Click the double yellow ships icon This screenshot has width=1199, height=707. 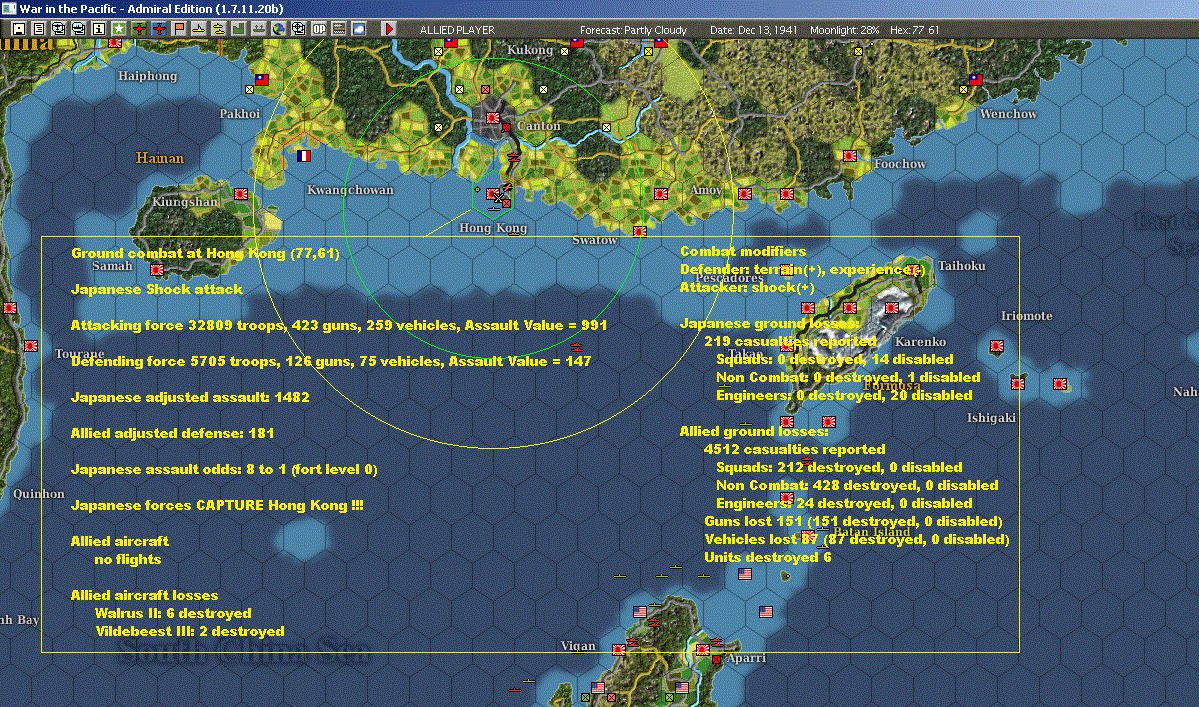coord(219,29)
